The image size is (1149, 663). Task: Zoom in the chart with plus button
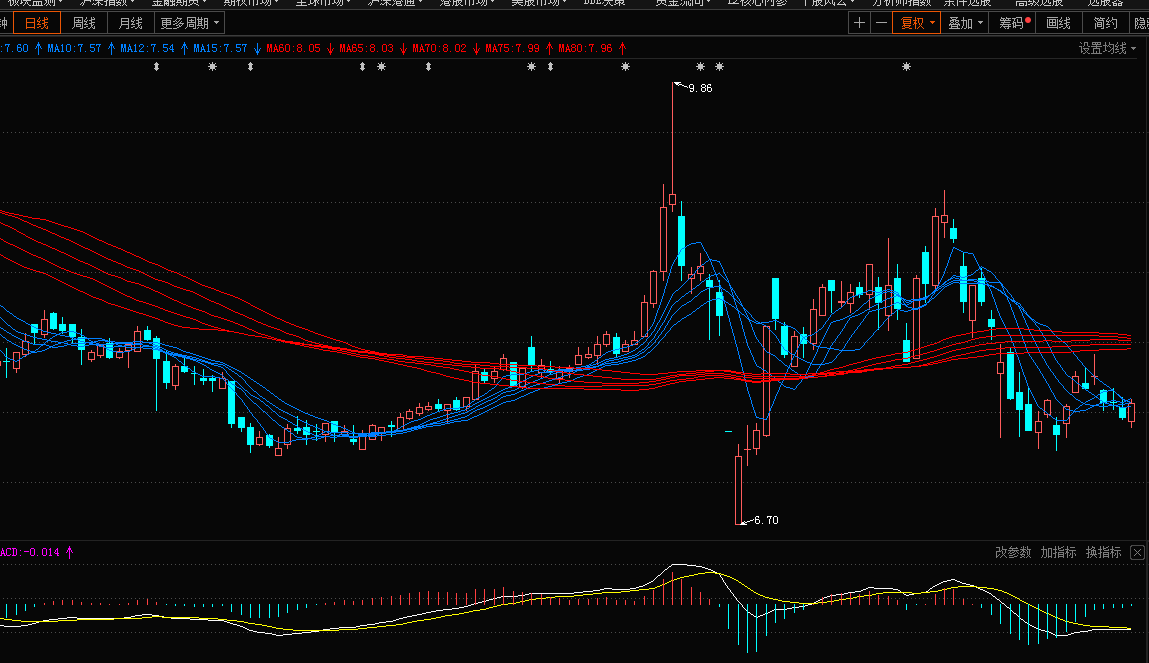click(859, 23)
